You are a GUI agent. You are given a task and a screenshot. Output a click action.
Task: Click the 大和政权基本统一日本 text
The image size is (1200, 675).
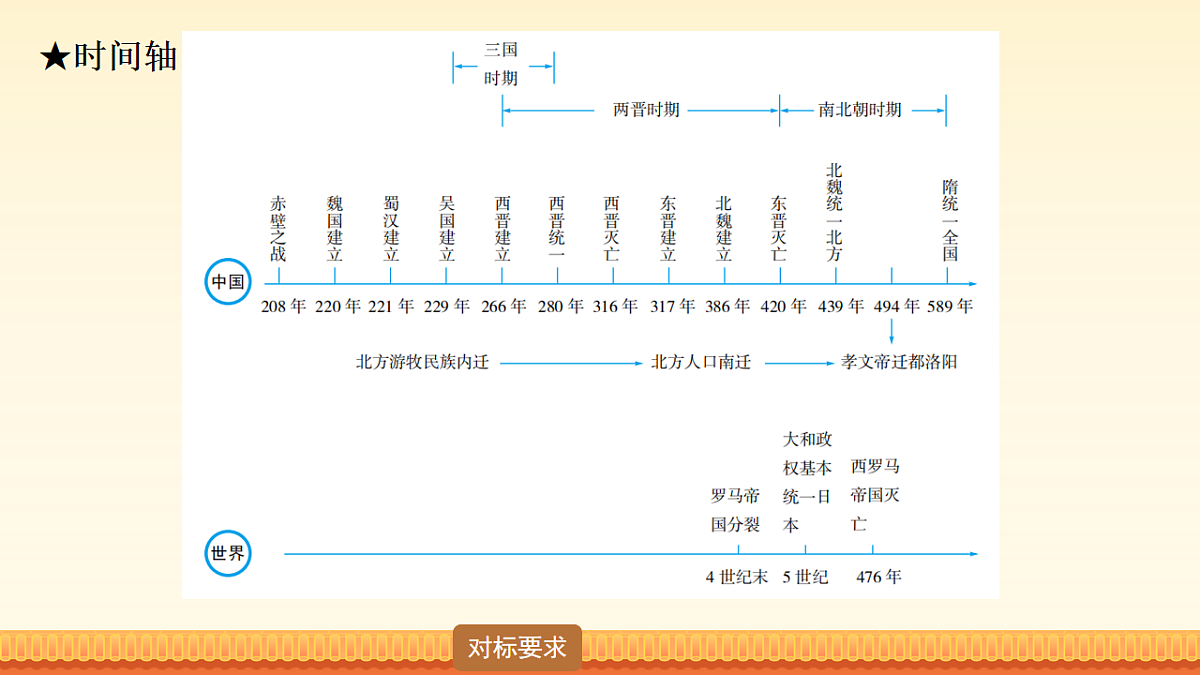click(x=807, y=482)
